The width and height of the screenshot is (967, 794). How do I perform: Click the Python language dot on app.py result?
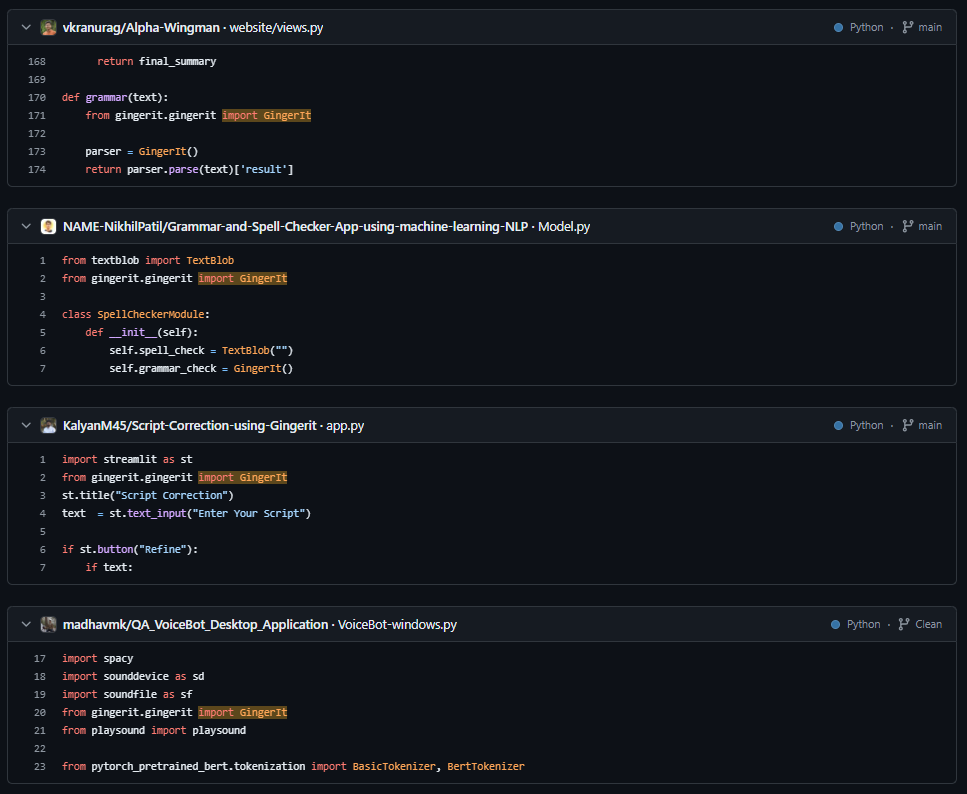coord(837,425)
